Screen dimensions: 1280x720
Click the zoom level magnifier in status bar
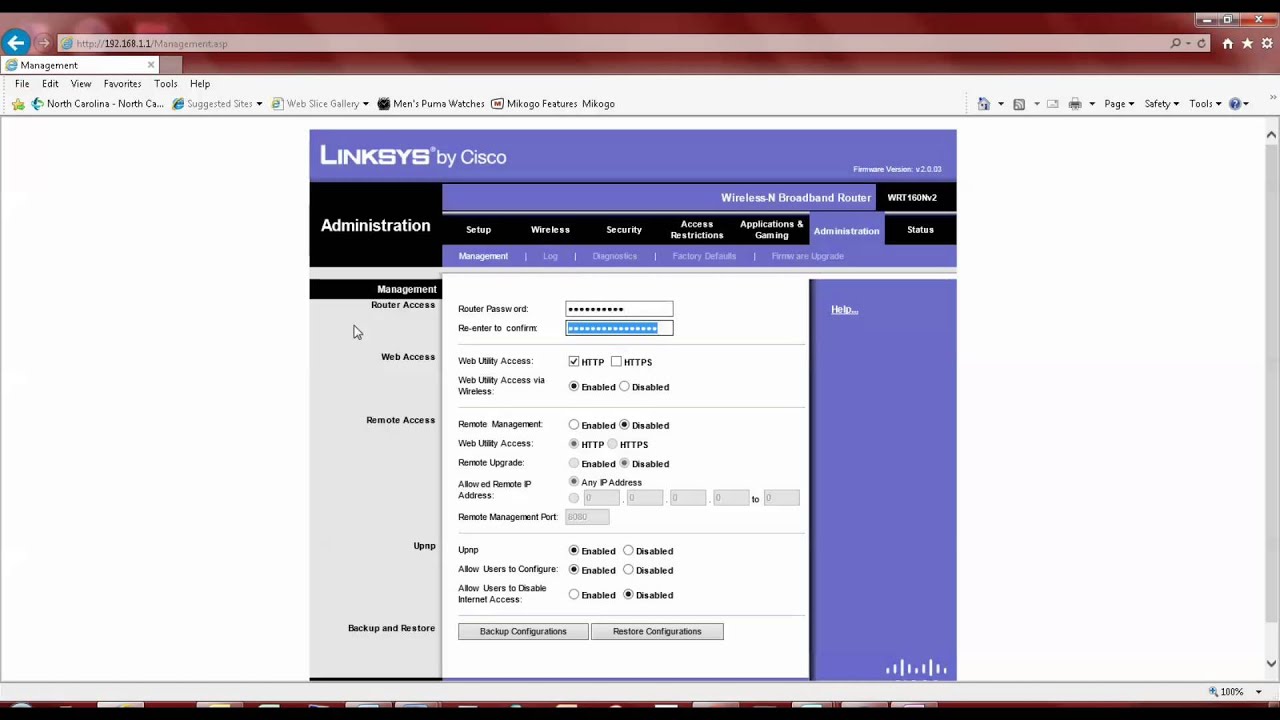(x=1213, y=691)
